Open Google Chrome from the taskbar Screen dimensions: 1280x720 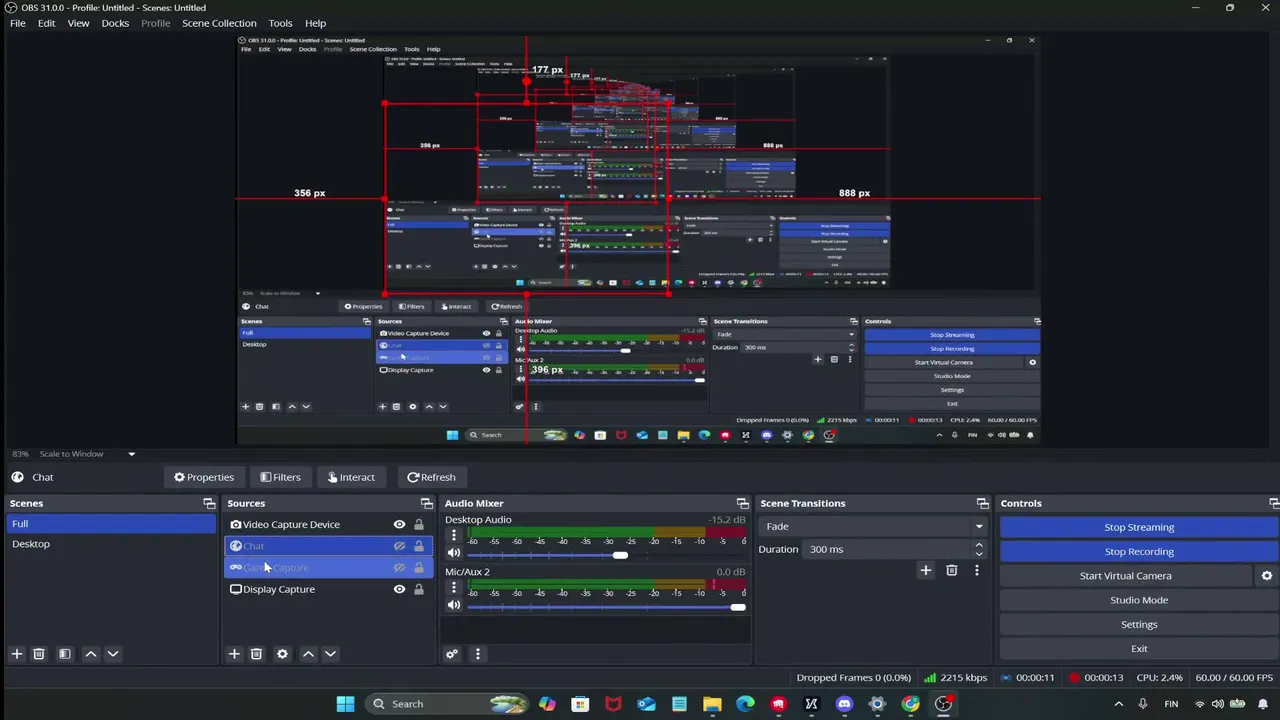click(x=910, y=704)
